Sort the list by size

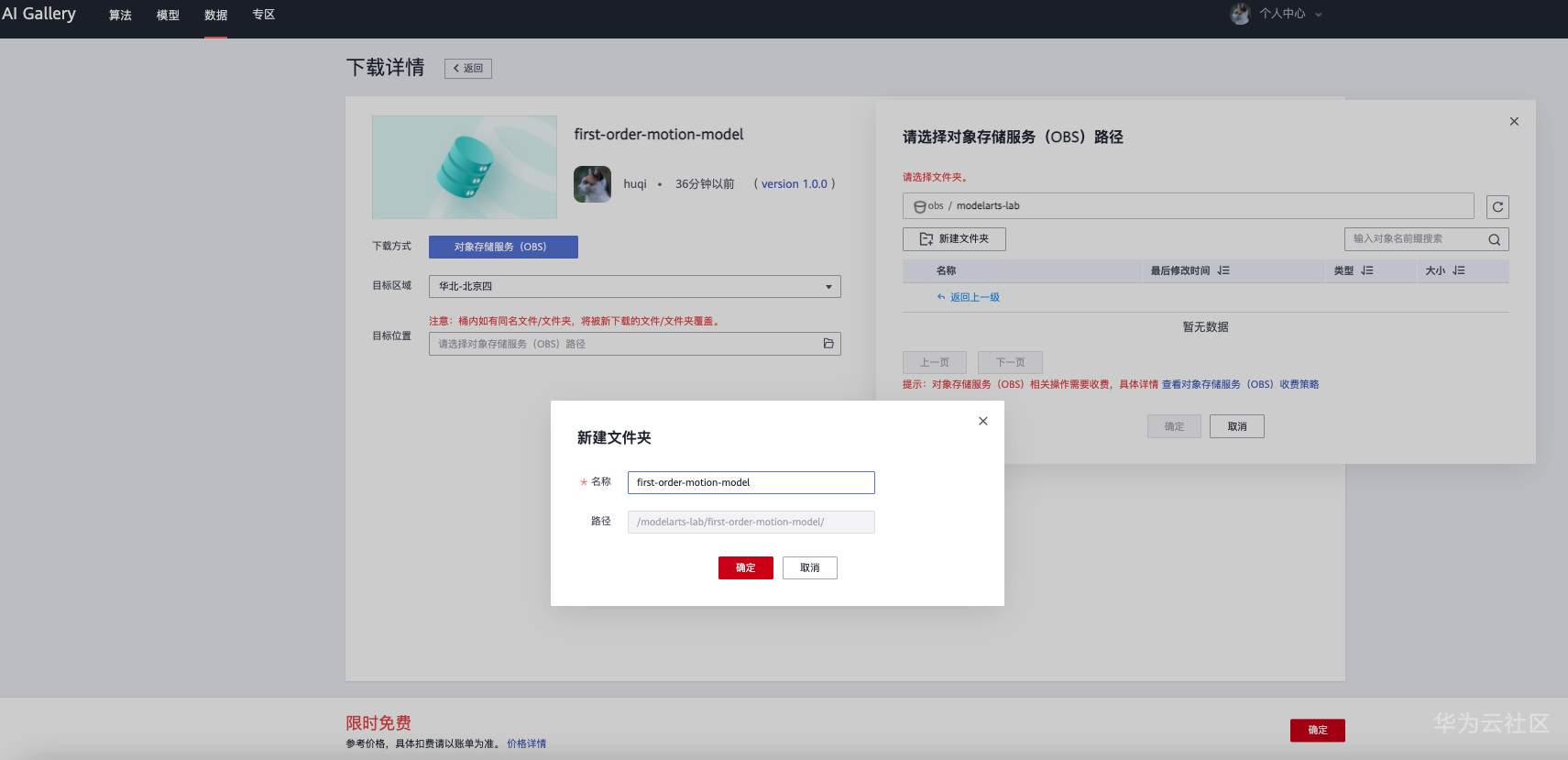[1459, 270]
